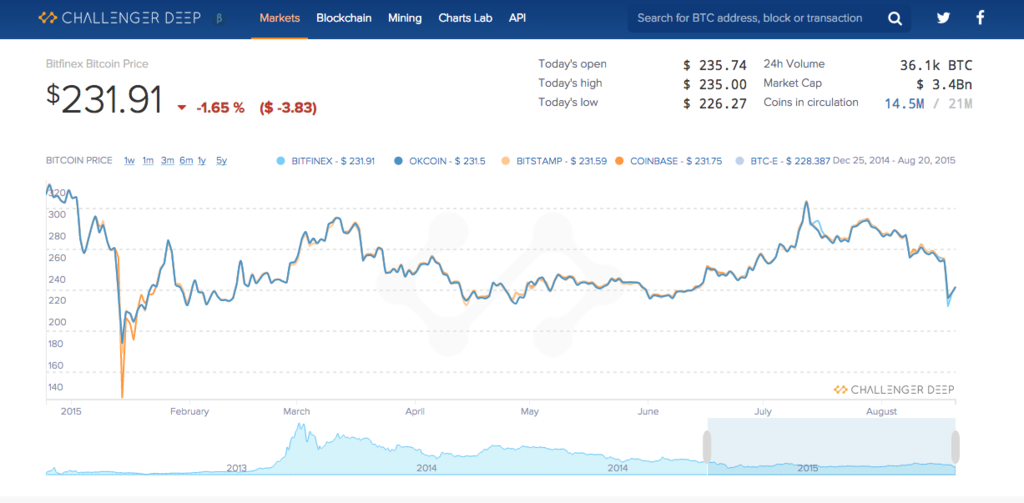Toggle the OKCoin series legend dot
This screenshot has width=1024, height=503.
(398, 161)
